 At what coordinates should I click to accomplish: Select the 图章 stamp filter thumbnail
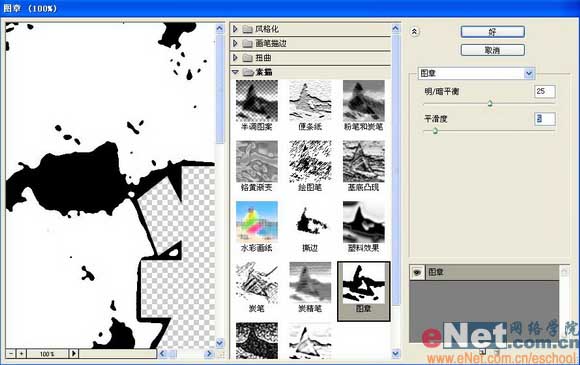click(364, 283)
